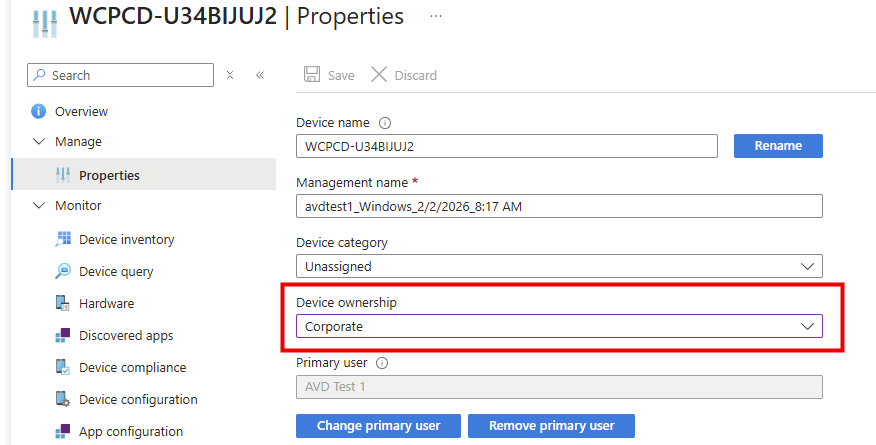This screenshot has width=876, height=445.
Task: Collapse the sidebar with the double-chevron icon
Action: pos(260,75)
